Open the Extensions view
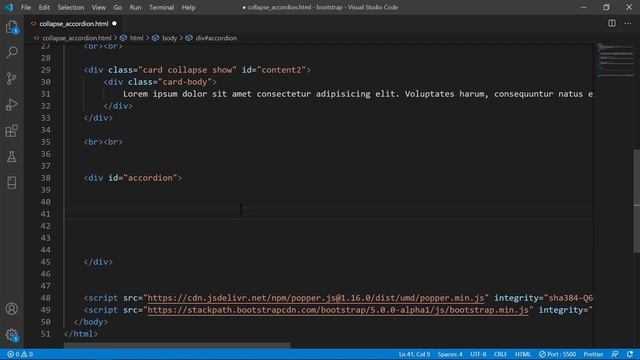The image size is (640, 360). pos(11,131)
